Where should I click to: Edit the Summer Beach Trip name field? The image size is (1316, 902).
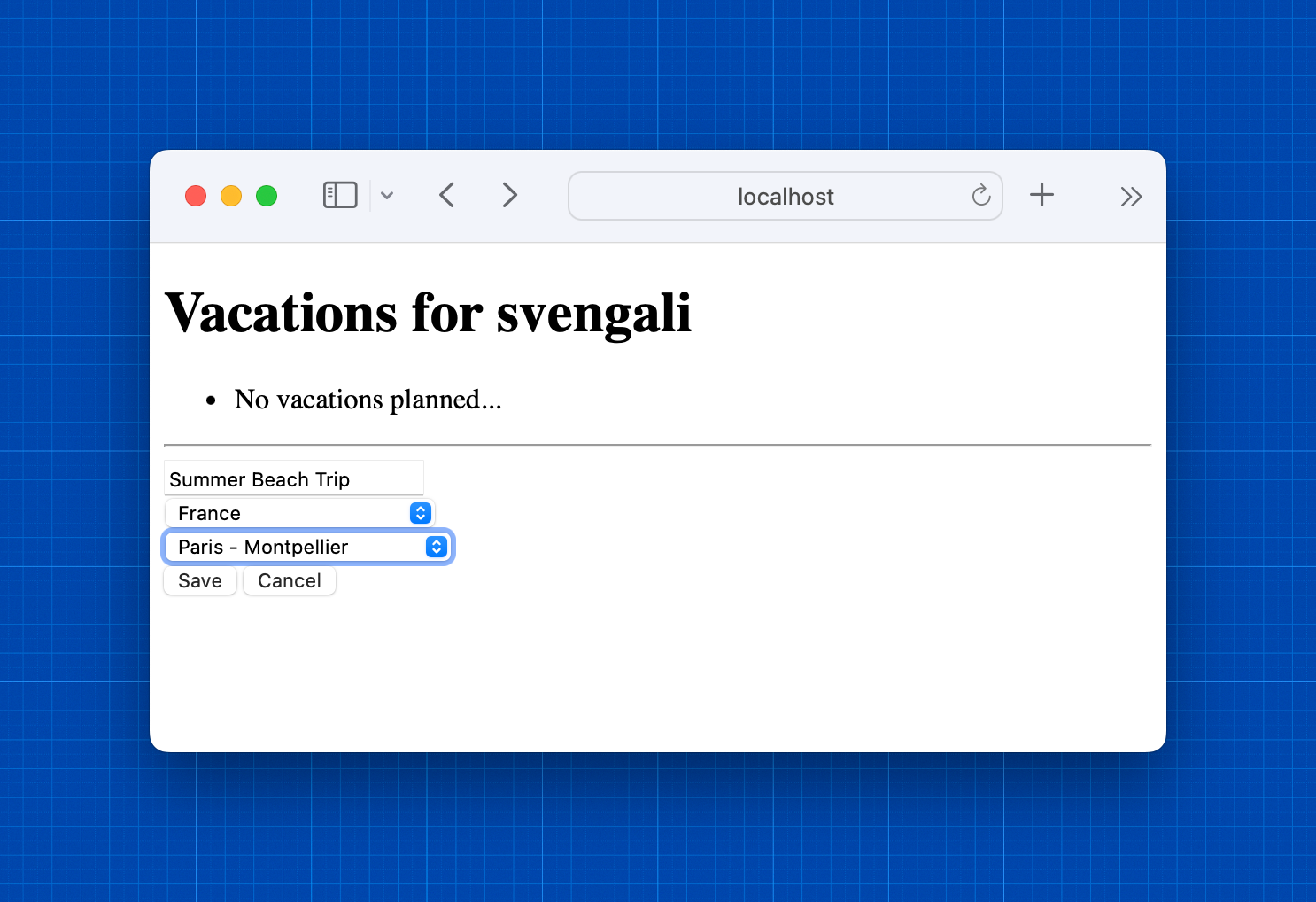pos(294,478)
